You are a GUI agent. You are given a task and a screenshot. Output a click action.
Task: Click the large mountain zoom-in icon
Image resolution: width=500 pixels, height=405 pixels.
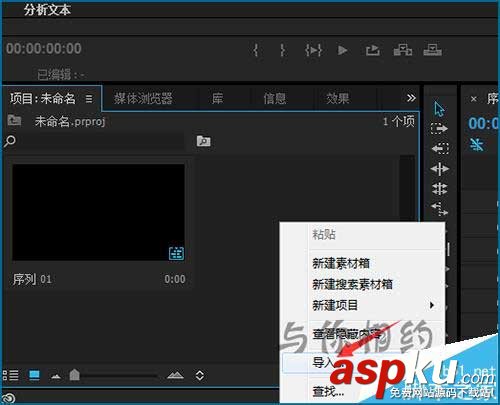(175, 375)
